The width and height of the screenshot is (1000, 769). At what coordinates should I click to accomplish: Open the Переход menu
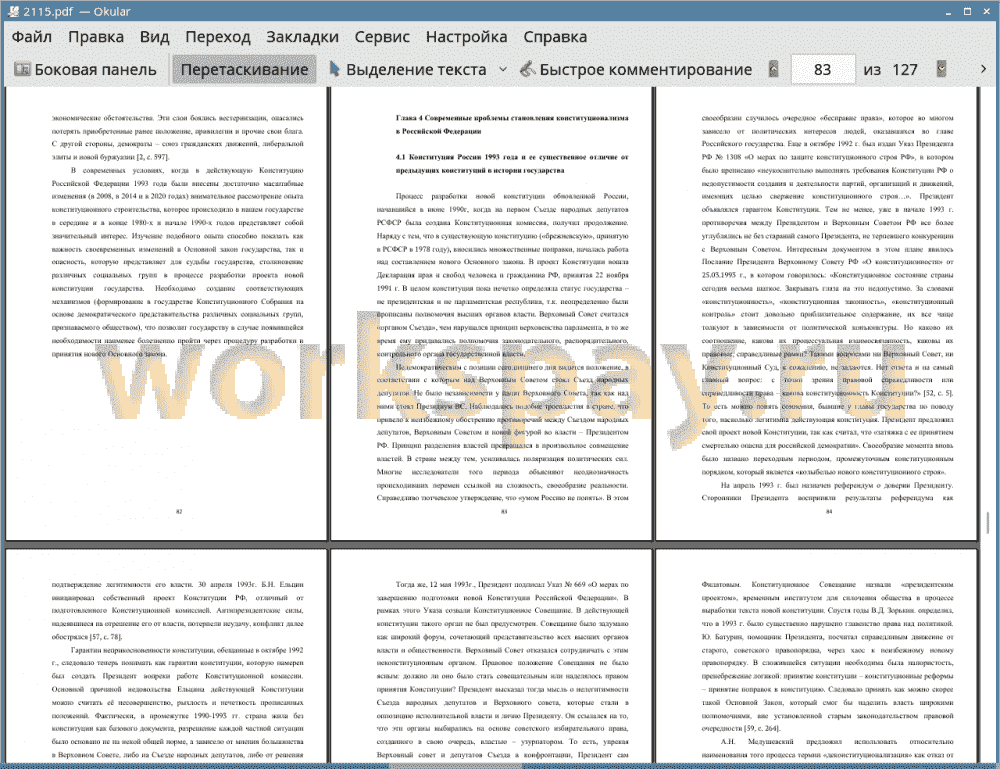[218, 37]
